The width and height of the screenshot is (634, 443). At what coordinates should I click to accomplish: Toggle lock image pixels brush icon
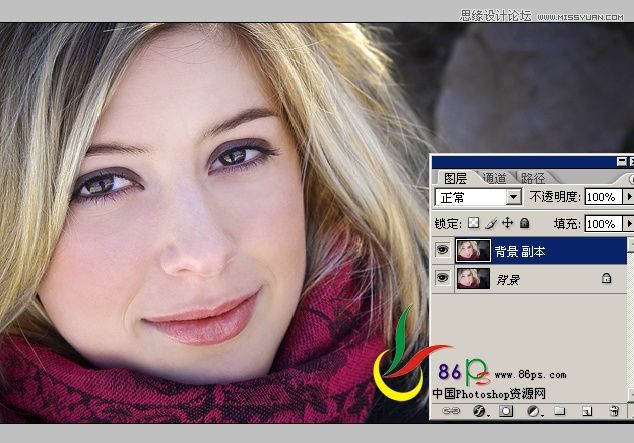coord(491,223)
